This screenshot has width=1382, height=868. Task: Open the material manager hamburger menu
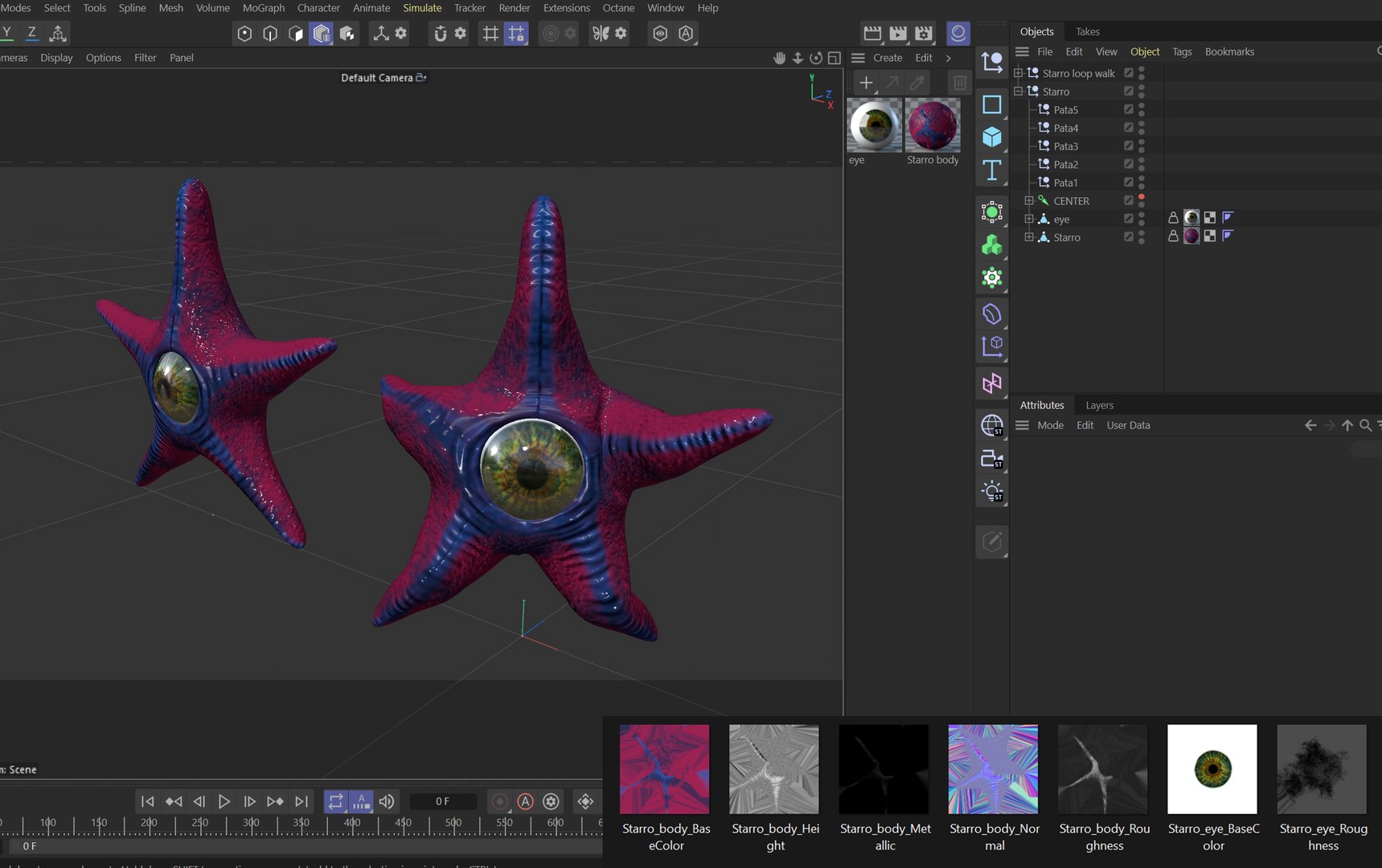[x=858, y=58]
